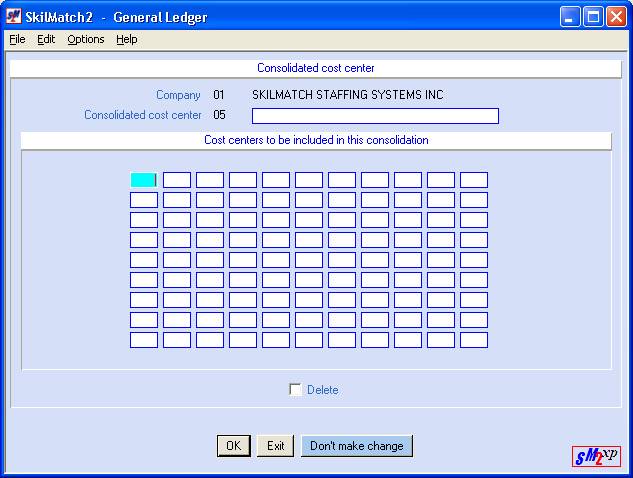Click the sM2xp logo icon
Image resolution: width=633 pixels, height=478 pixels.
pyautogui.click(x=596, y=456)
